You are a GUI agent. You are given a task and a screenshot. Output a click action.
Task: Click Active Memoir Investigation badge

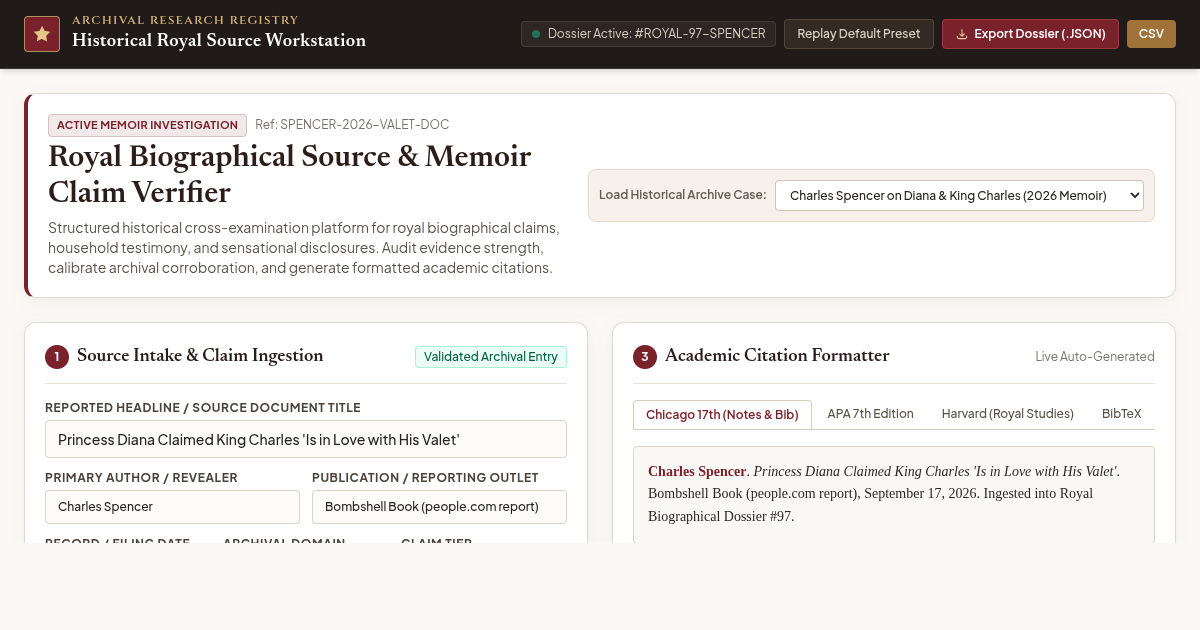pyautogui.click(x=147, y=125)
